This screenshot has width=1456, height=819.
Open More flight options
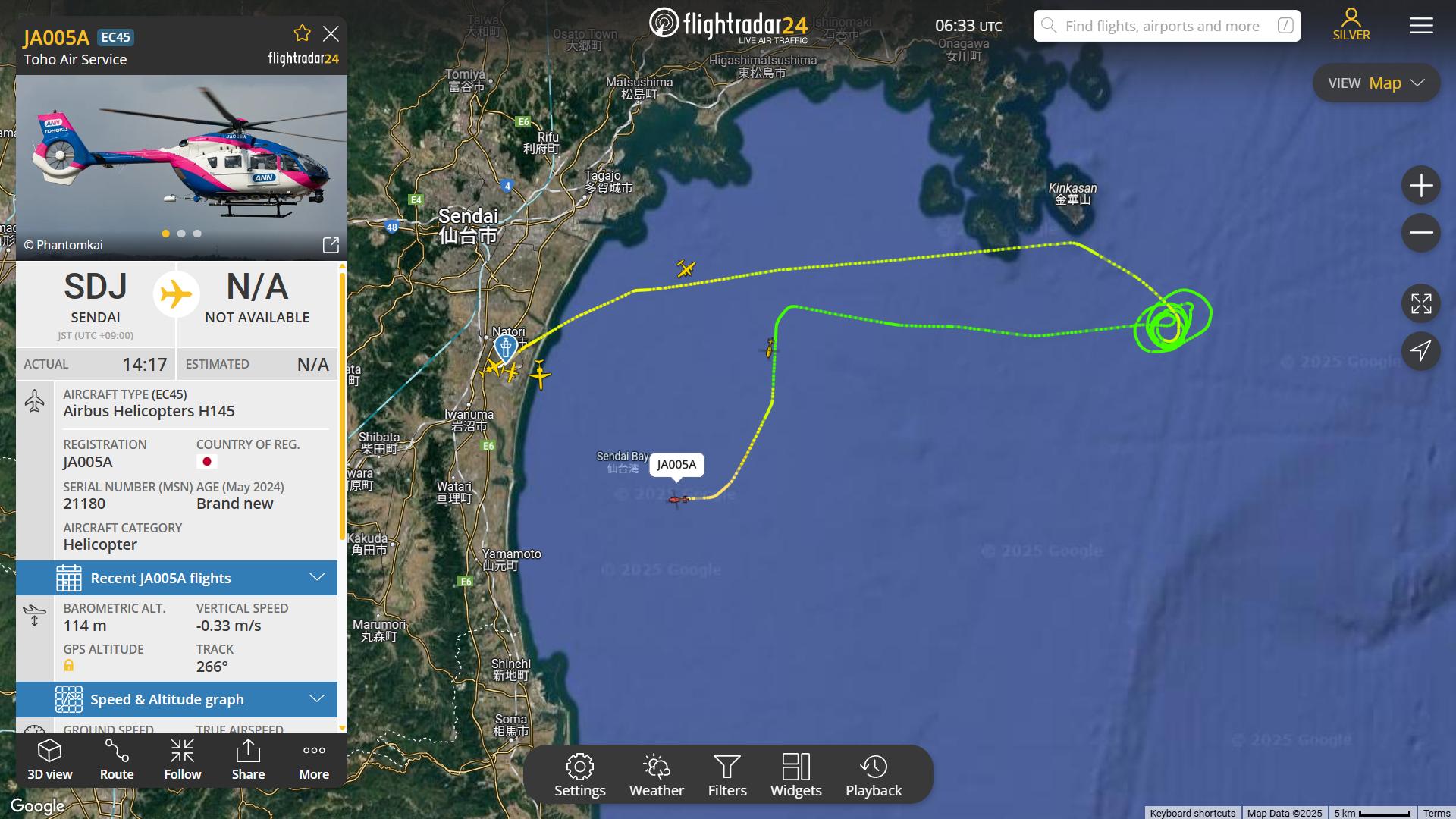point(314,760)
